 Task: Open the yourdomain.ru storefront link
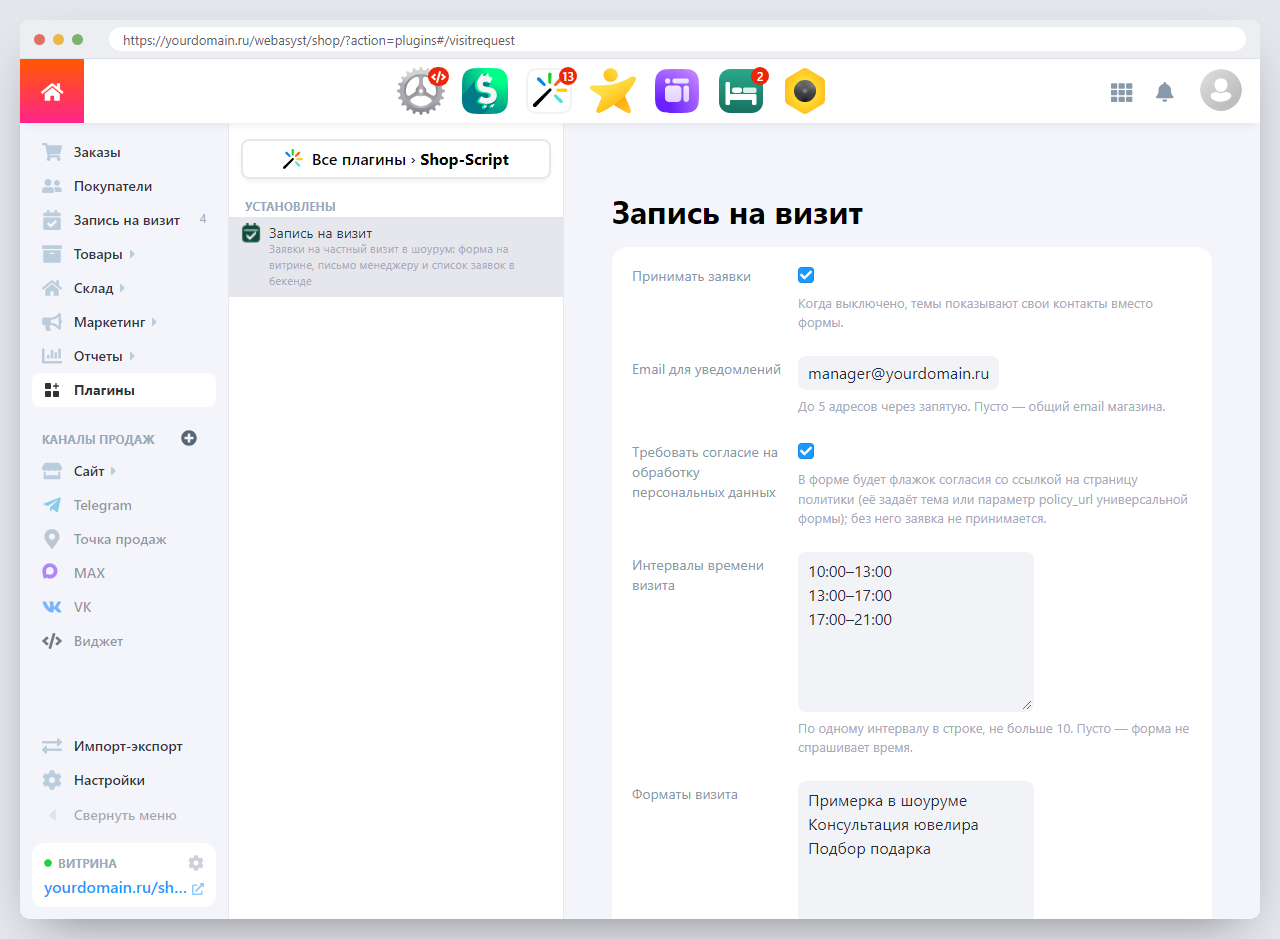coord(115,889)
